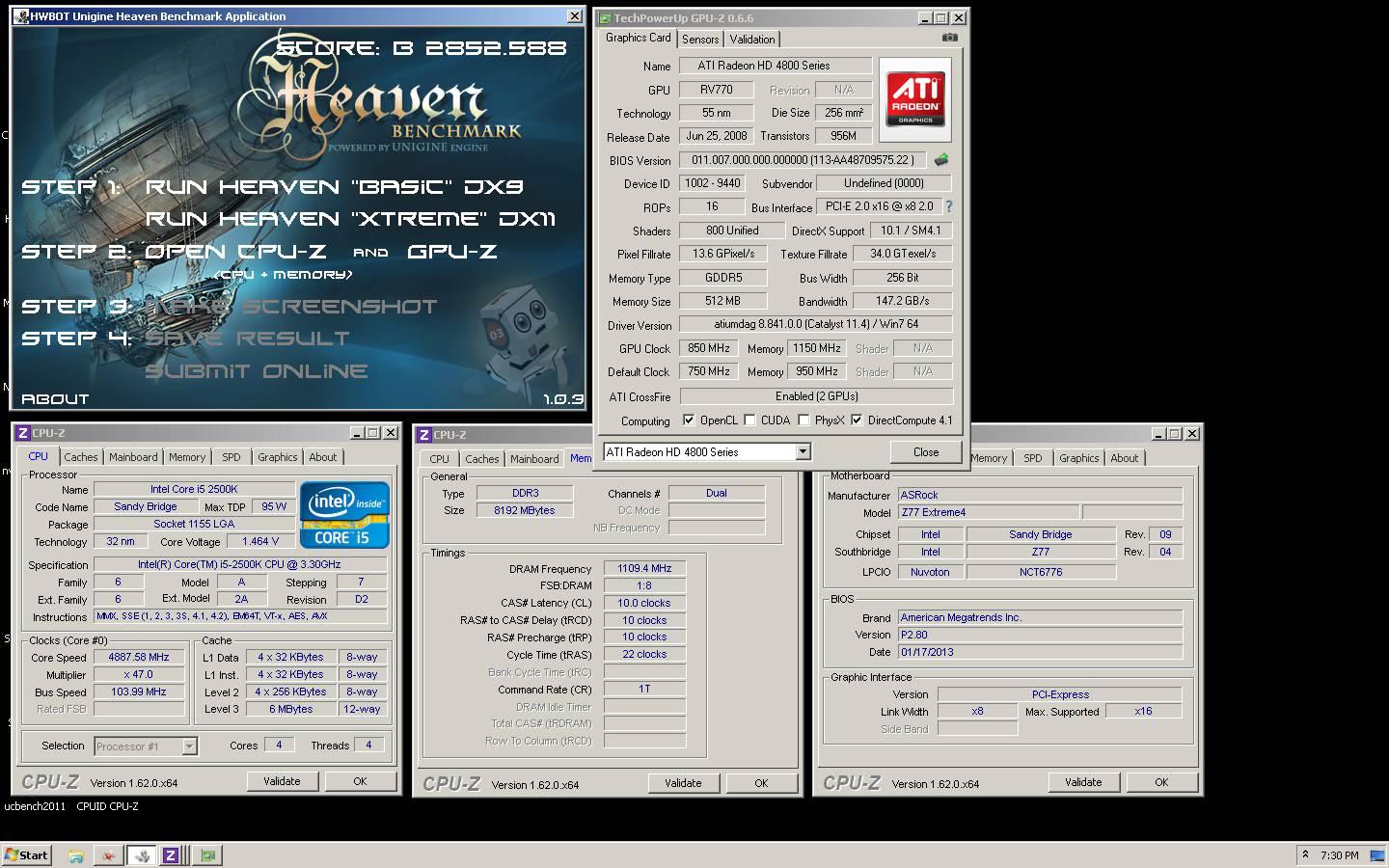The height and width of the screenshot is (868, 1389).
Task: Click OK in the right CPU-Z window
Action: click(x=1161, y=782)
